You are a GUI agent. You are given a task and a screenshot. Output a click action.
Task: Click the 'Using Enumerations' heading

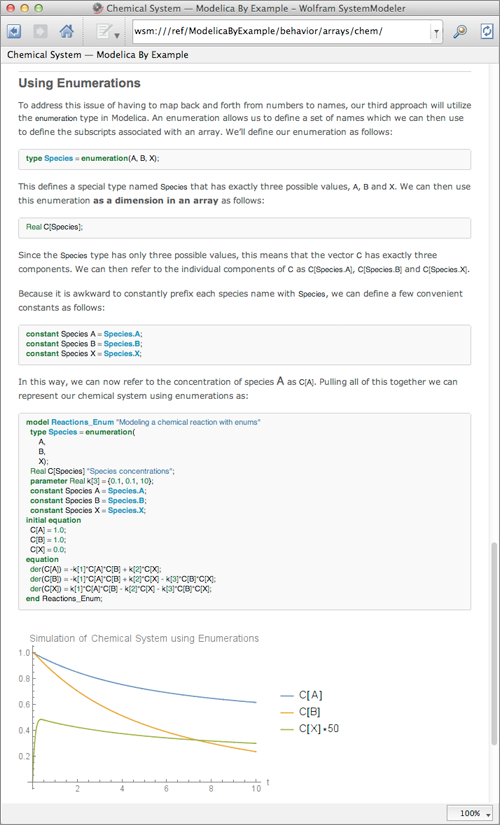point(79,83)
